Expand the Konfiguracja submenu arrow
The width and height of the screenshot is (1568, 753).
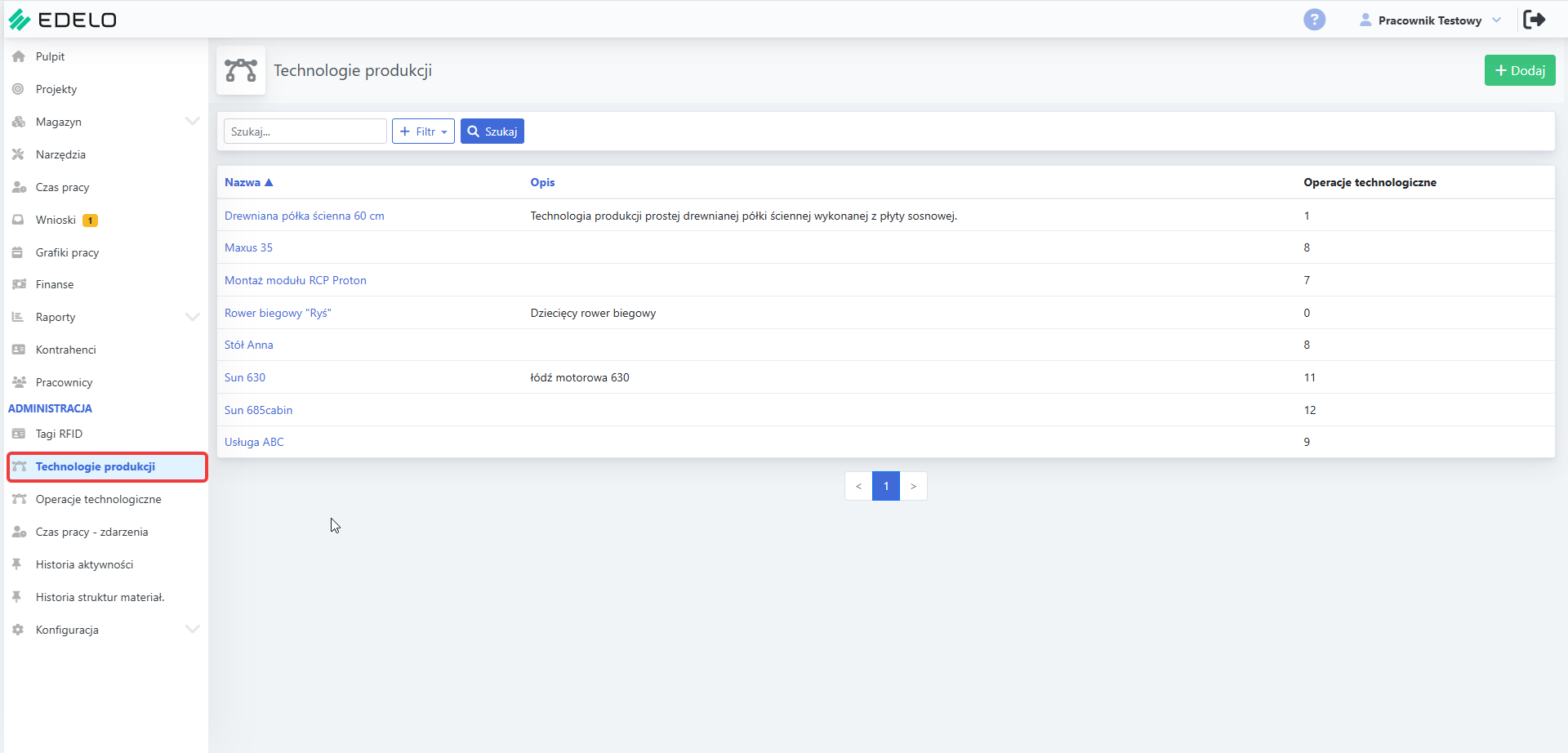(192, 630)
